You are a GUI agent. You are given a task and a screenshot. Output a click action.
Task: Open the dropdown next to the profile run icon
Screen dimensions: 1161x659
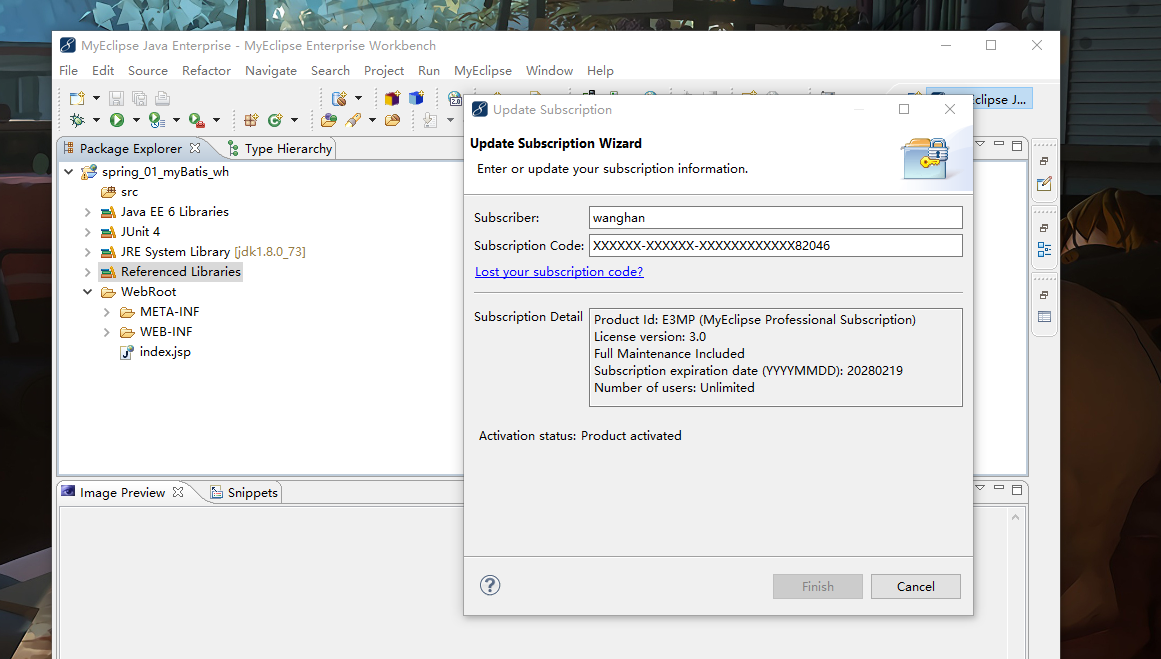176,120
